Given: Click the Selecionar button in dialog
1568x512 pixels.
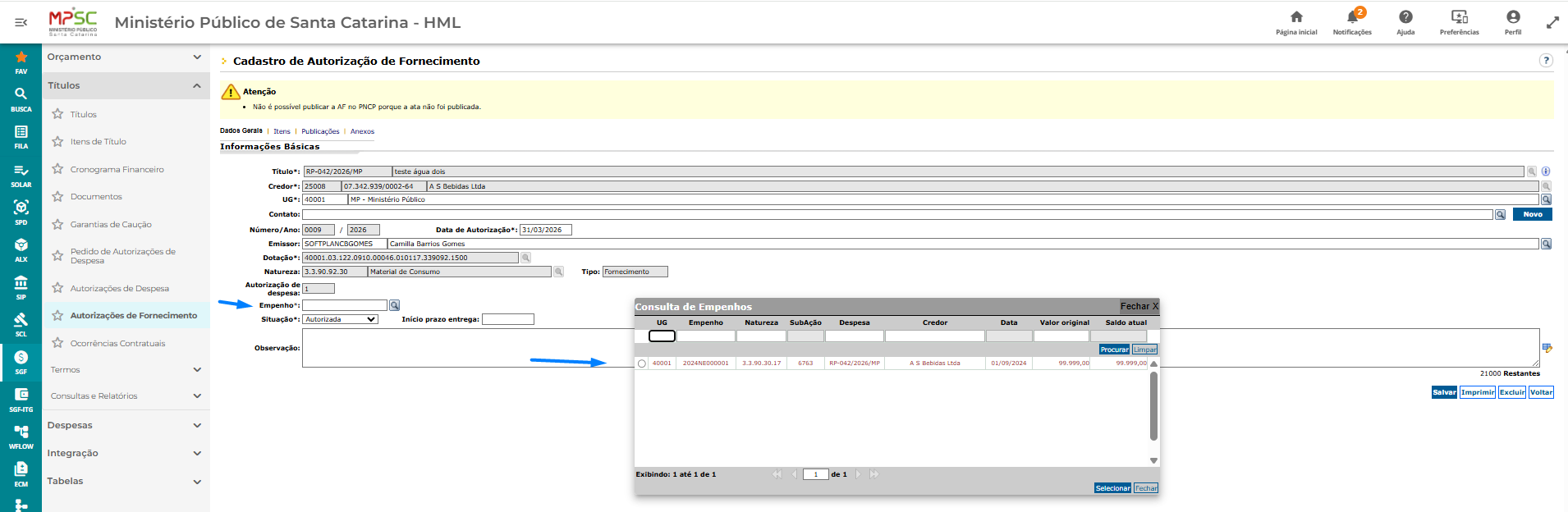Looking at the screenshot, I should [x=1112, y=488].
